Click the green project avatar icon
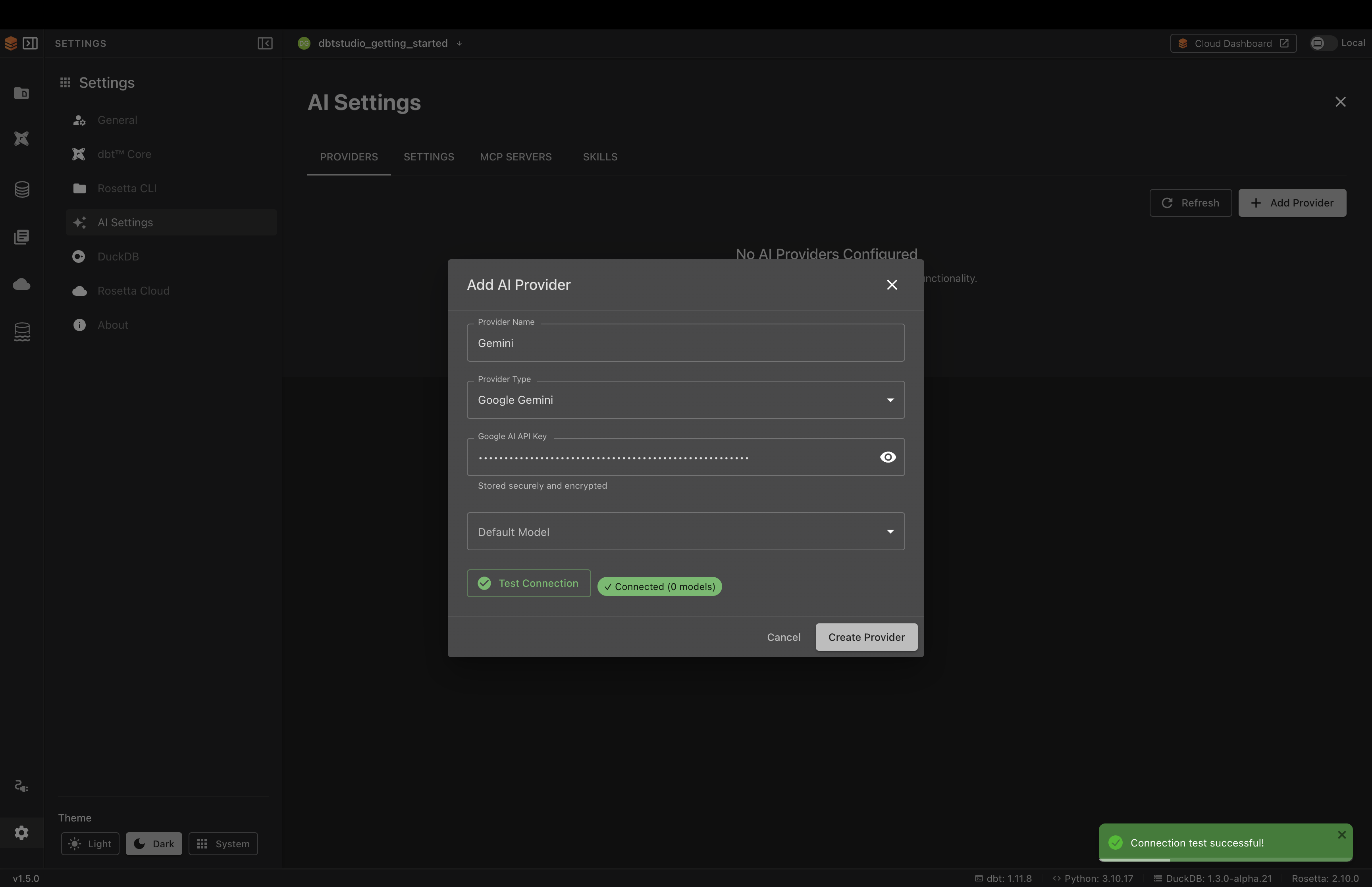Image resolution: width=1372 pixels, height=887 pixels. [x=303, y=43]
